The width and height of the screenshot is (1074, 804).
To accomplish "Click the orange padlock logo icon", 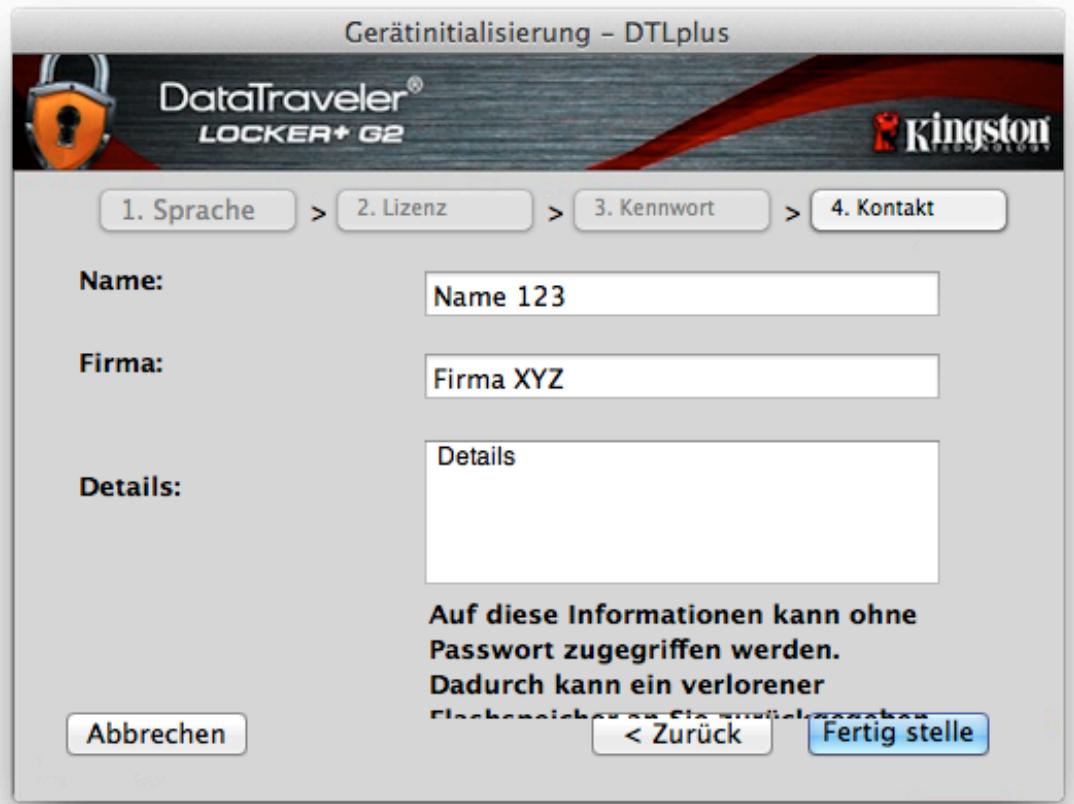I will click(x=69, y=112).
